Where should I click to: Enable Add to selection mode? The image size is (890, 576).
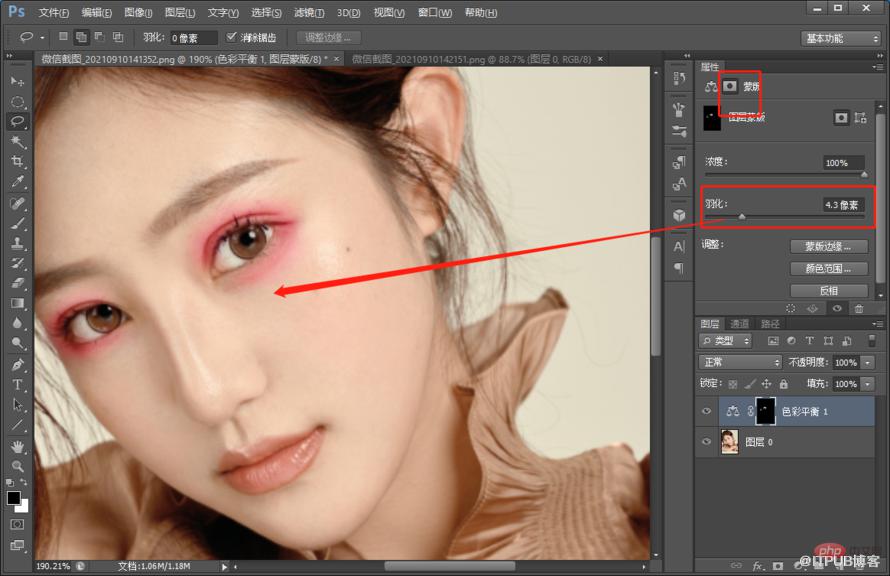[x=81, y=37]
